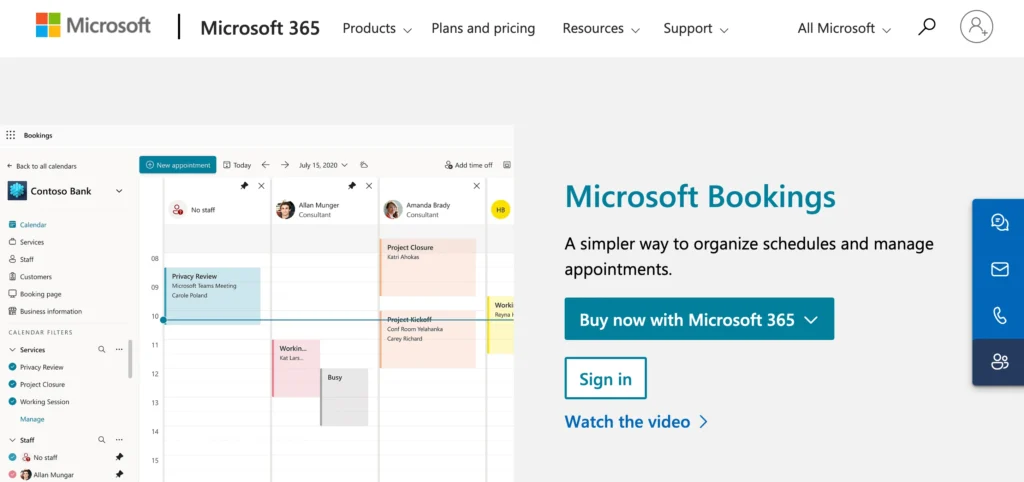Follow the Watch the video link
1024x482 pixels.
coord(636,422)
